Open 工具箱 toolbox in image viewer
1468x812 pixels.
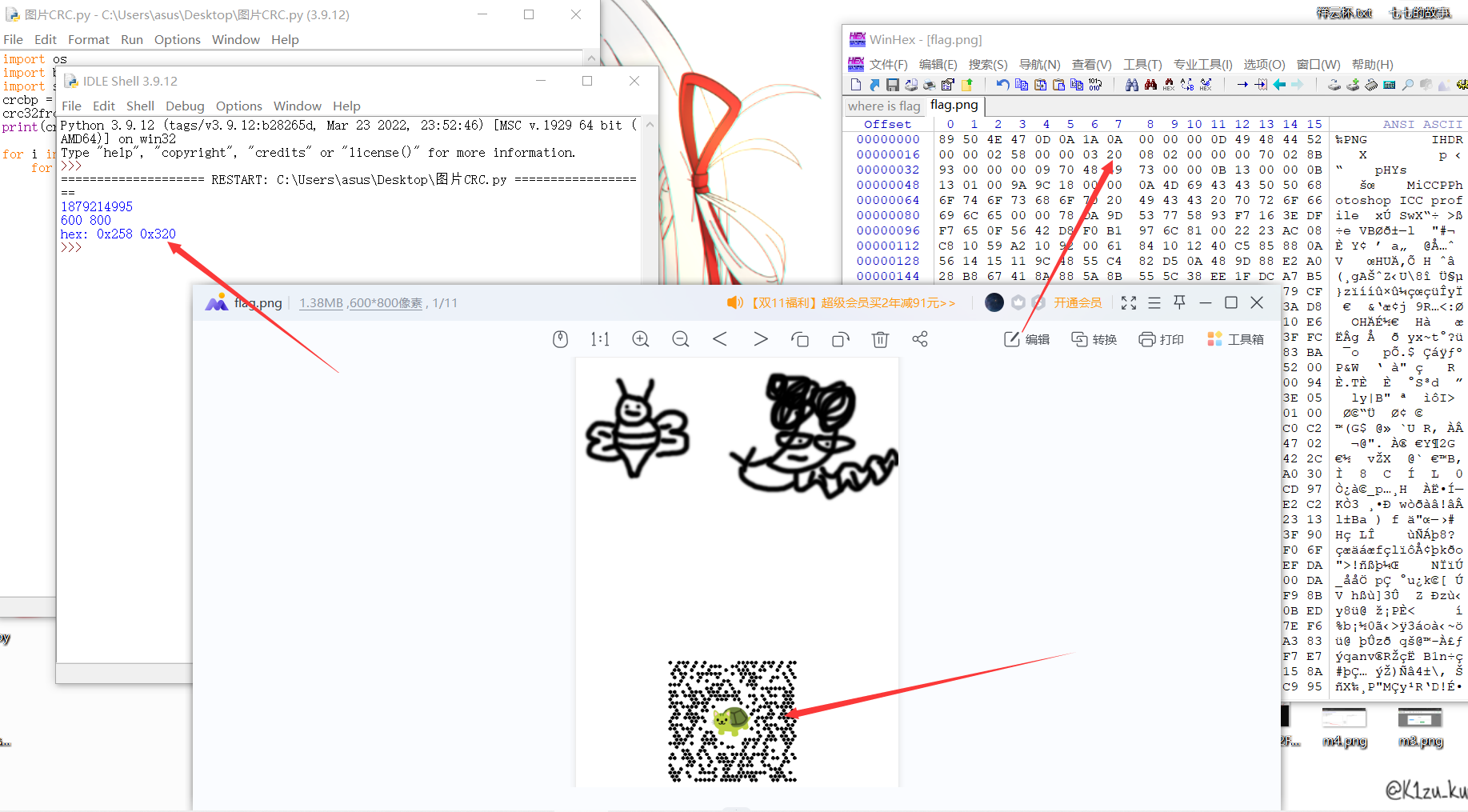(x=1235, y=339)
